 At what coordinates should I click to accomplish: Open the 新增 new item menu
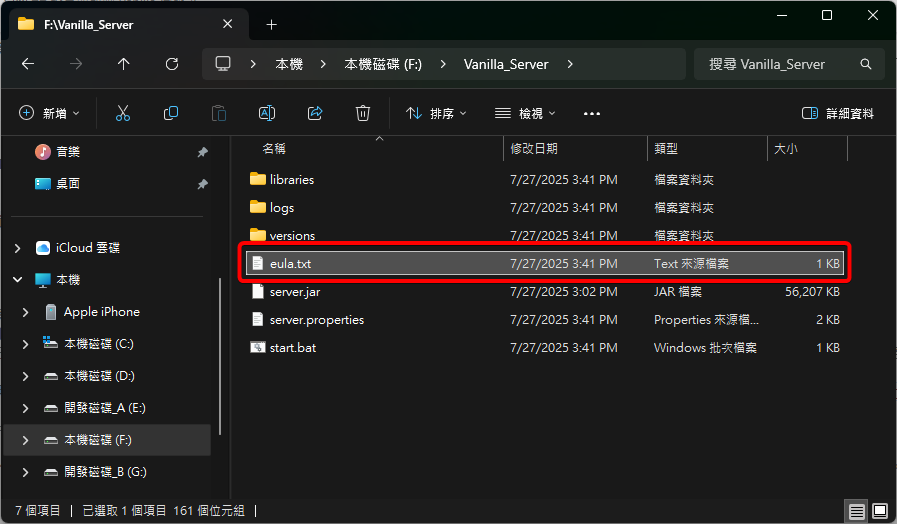(x=50, y=114)
